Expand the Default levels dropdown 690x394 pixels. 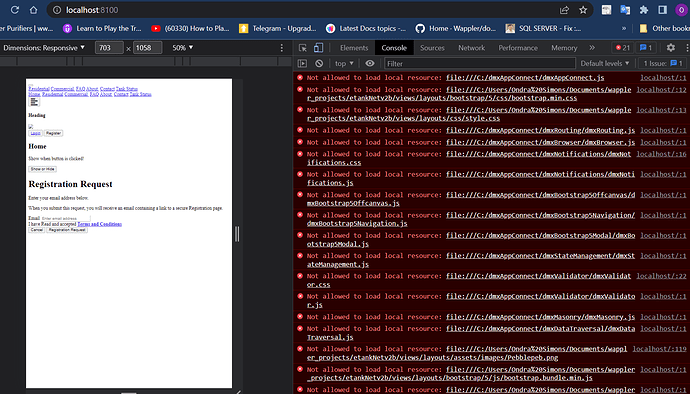[605, 63]
